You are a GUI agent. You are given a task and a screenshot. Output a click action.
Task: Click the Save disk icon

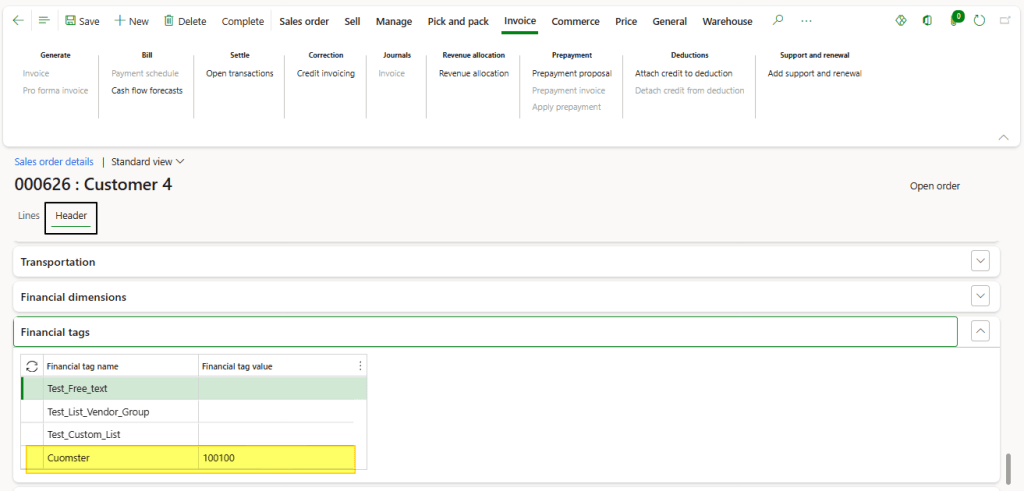point(71,21)
